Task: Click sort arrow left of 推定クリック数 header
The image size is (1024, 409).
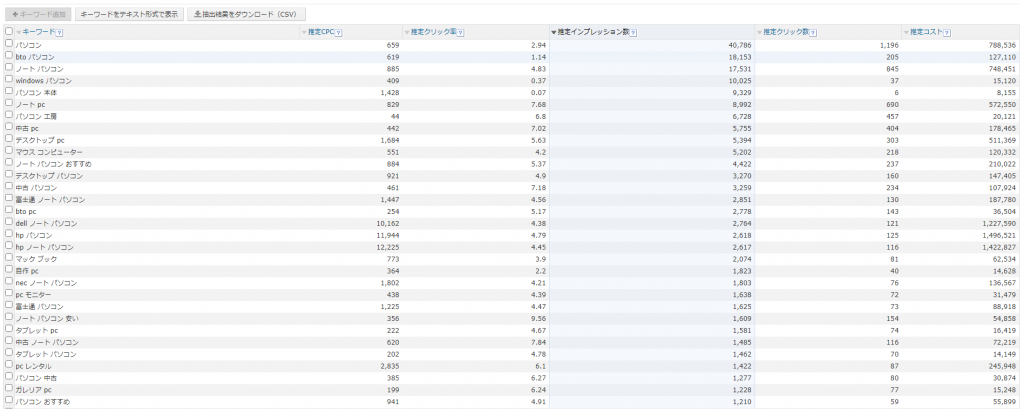Action: (x=760, y=33)
